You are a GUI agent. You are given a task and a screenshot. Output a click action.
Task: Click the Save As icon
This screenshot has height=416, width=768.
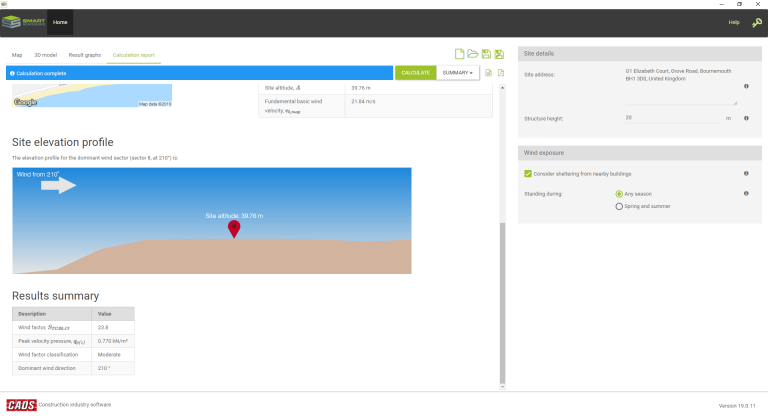pyautogui.click(x=499, y=55)
